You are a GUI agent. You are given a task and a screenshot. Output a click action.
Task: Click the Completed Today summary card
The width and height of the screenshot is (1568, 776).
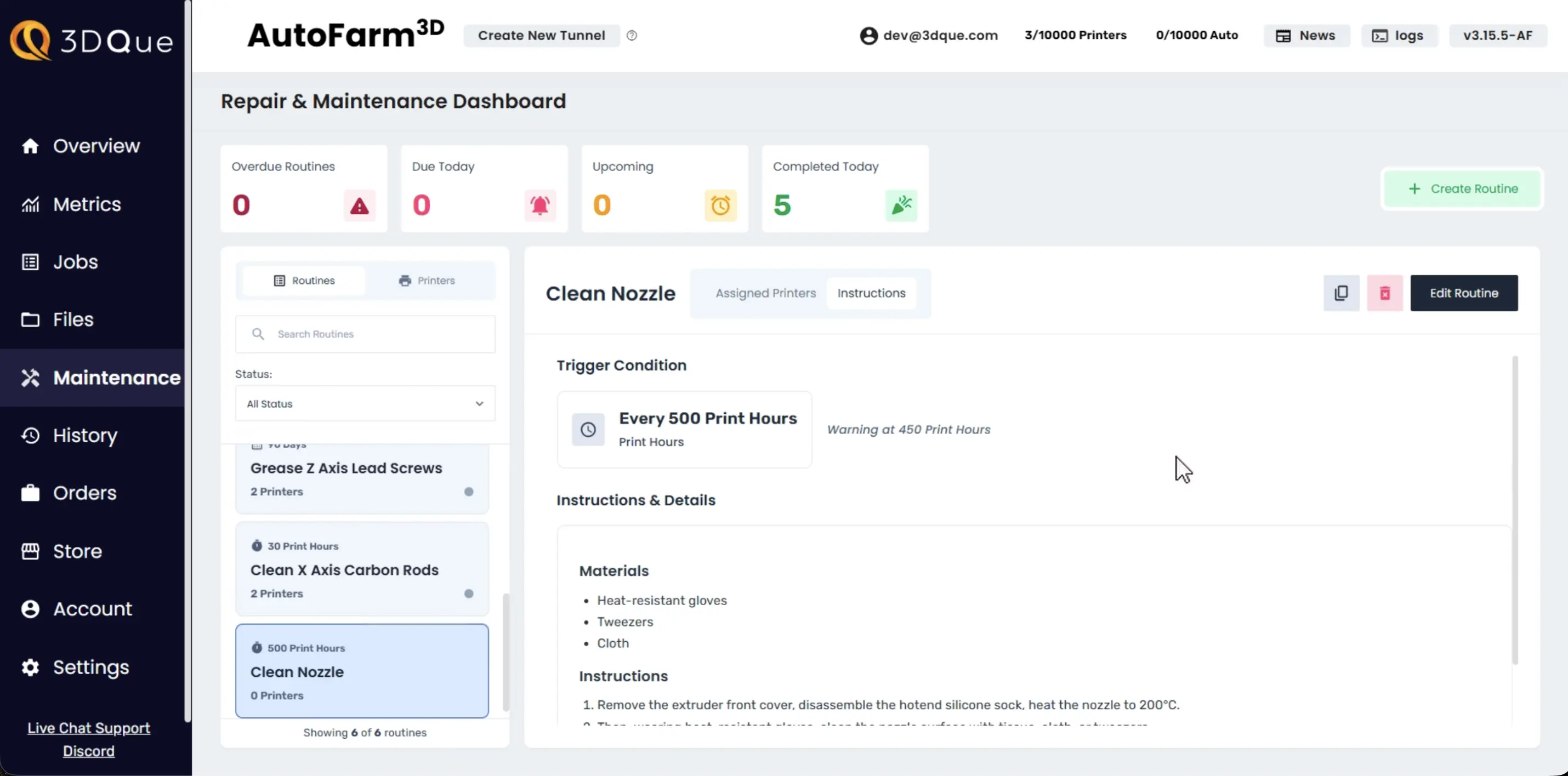click(x=845, y=189)
